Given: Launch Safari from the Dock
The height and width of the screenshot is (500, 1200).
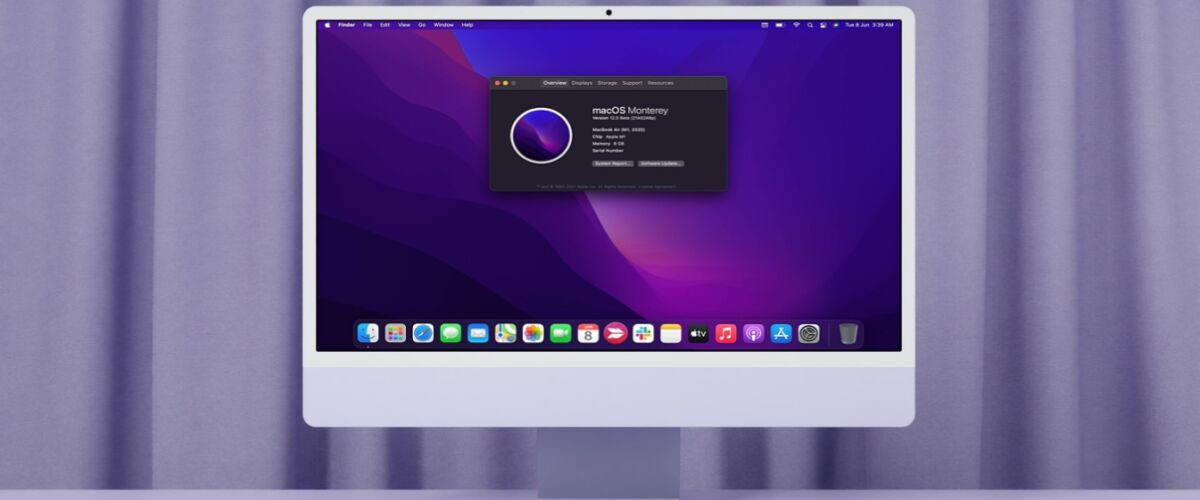Looking at the screenshot, I should coord(423,333).
